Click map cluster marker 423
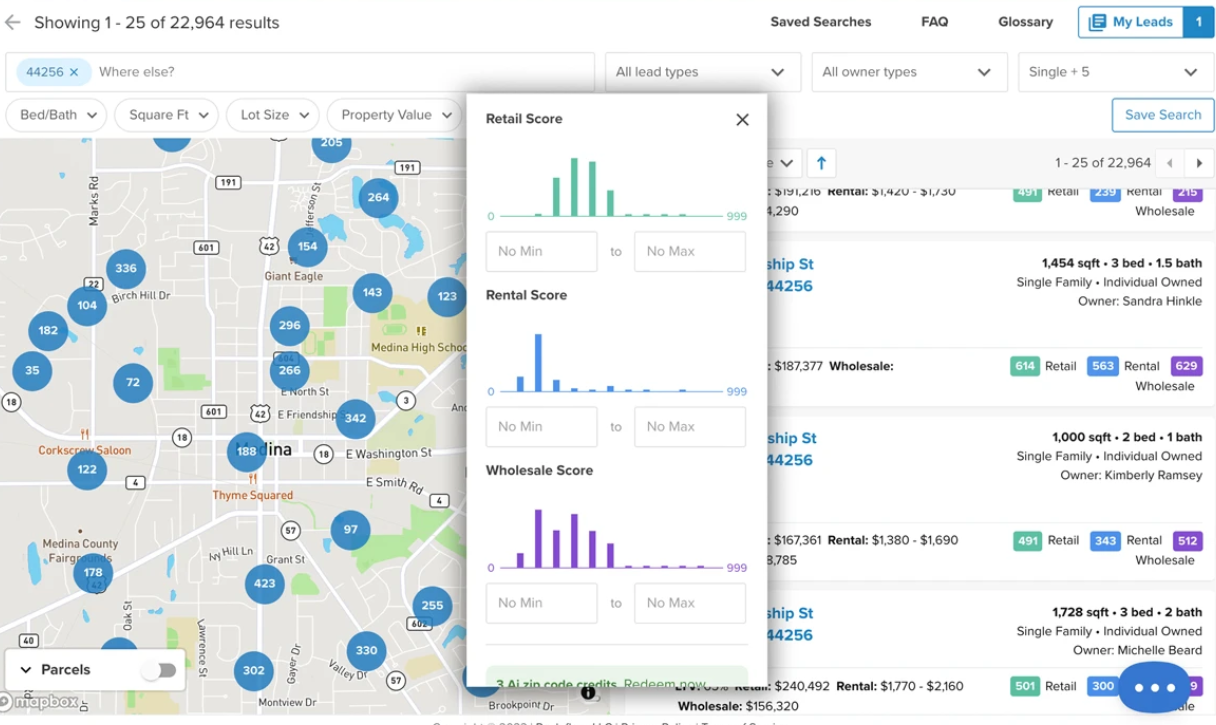This screenshot has height=725, width=1216. coord(264,583)
